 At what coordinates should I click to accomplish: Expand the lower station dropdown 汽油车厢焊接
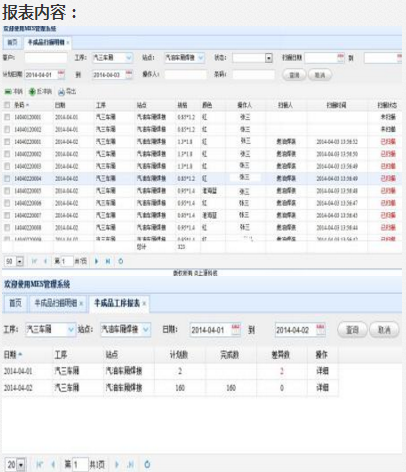[x=146, y=330]
